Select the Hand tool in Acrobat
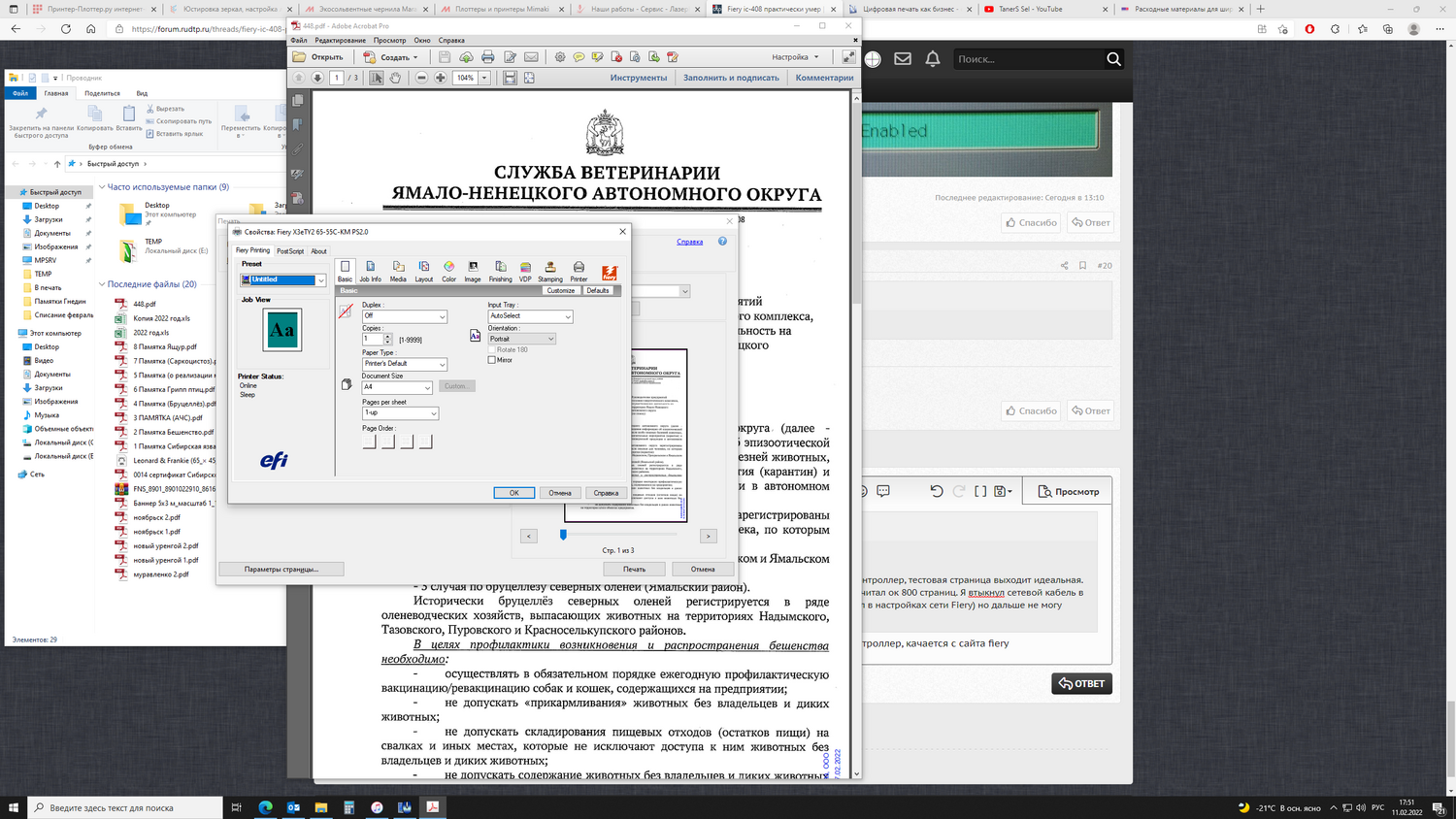1456x819 pixels. 395,78
